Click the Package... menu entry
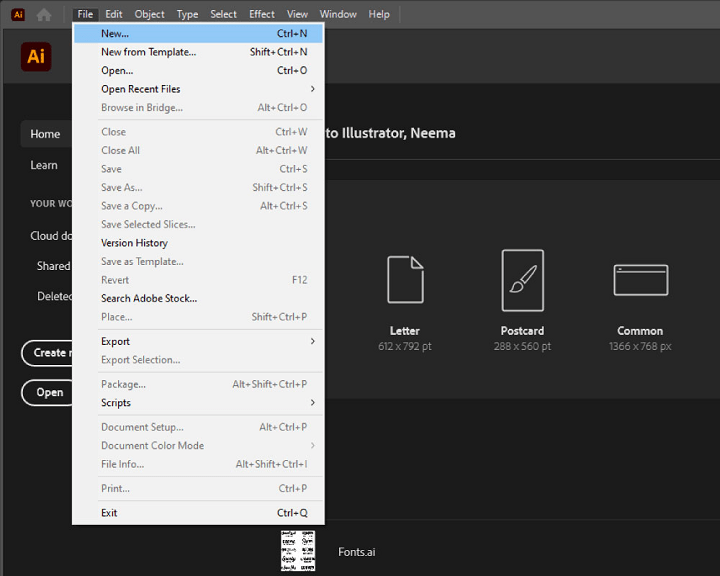The image size is (720, 576). [198, 384]
